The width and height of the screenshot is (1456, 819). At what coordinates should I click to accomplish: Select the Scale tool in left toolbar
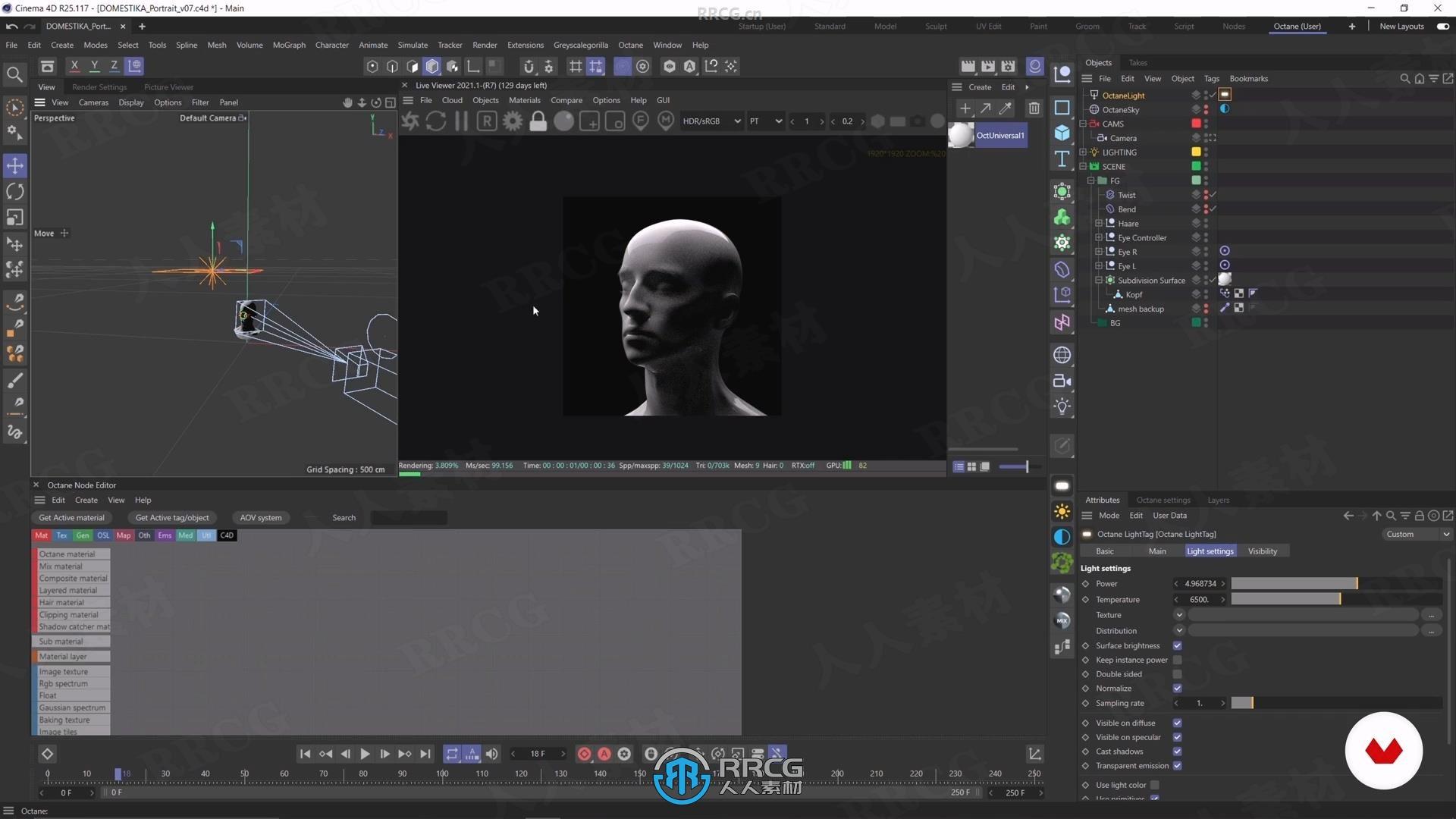coord(14,218)
